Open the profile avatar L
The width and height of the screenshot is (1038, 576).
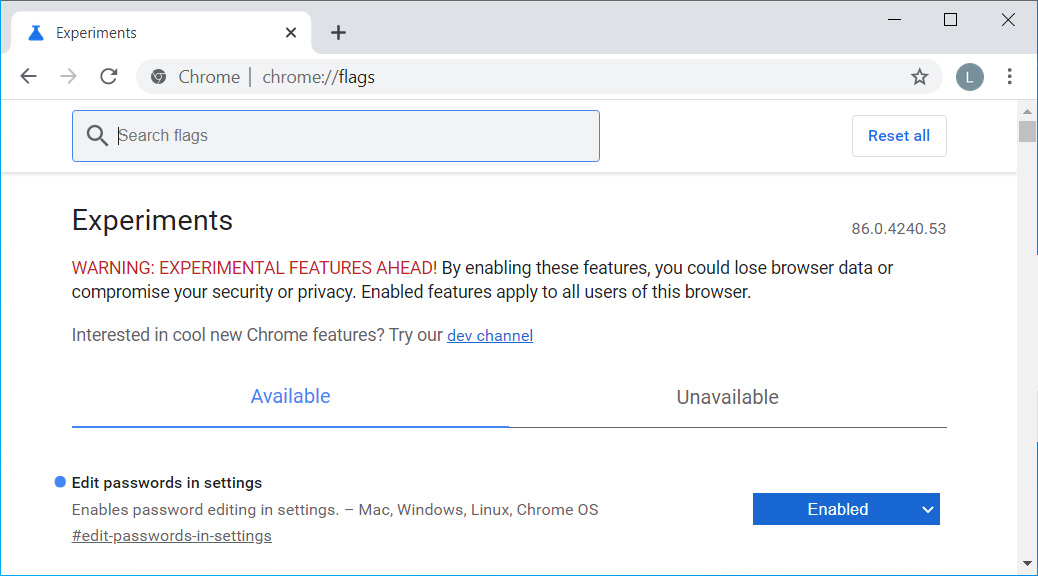[969, 77]
